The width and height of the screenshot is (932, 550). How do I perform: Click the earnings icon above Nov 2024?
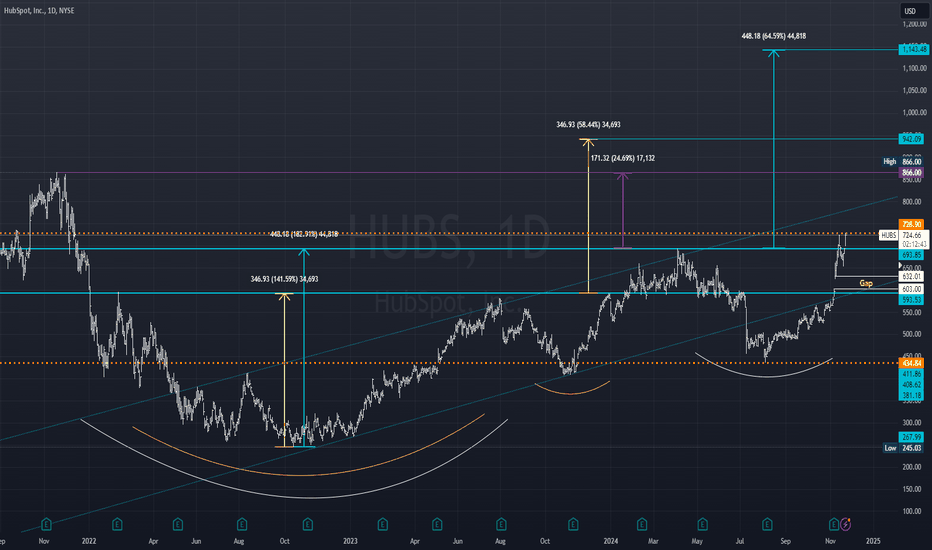tap(834, 524)
